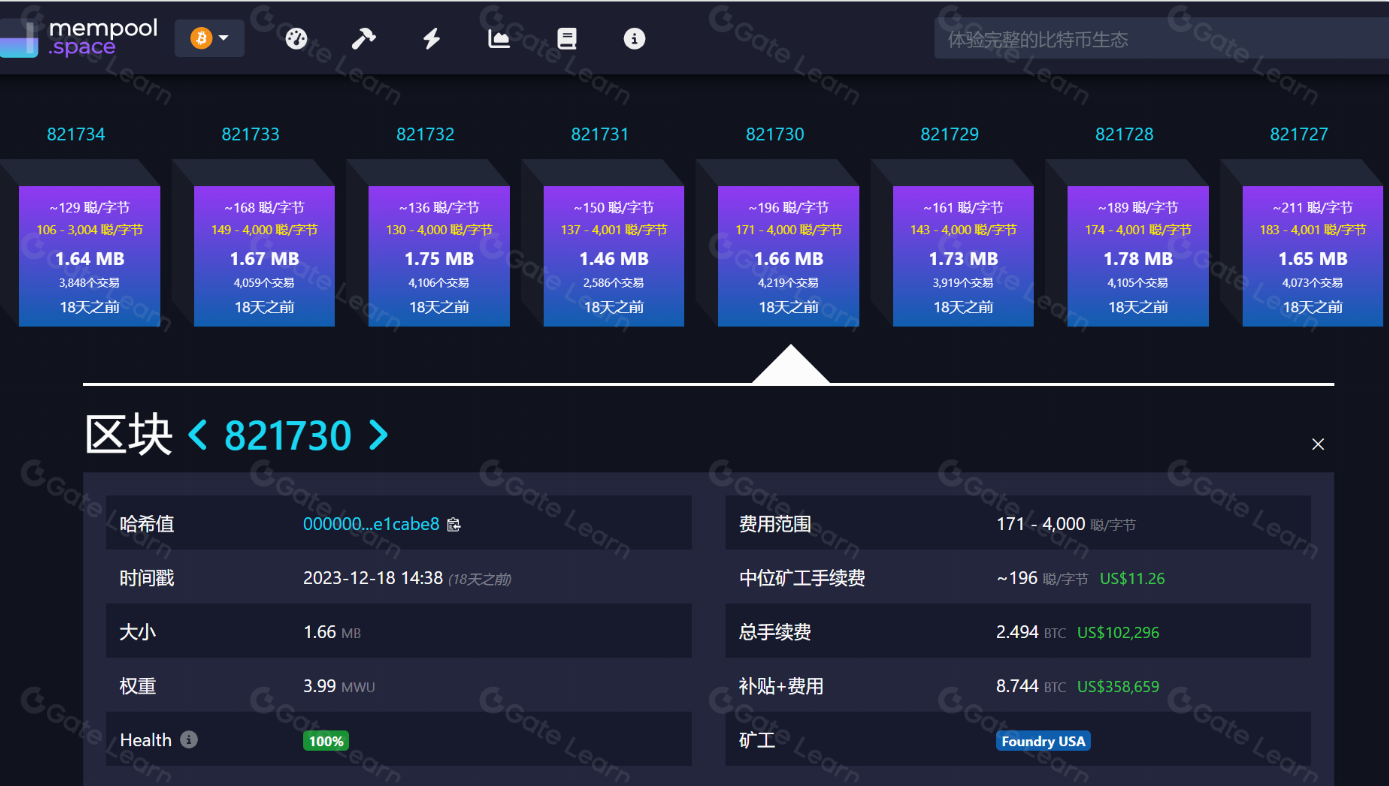Click the mempool.space logo
This screenshot has height=786, width=1389.
click(80, 38)
